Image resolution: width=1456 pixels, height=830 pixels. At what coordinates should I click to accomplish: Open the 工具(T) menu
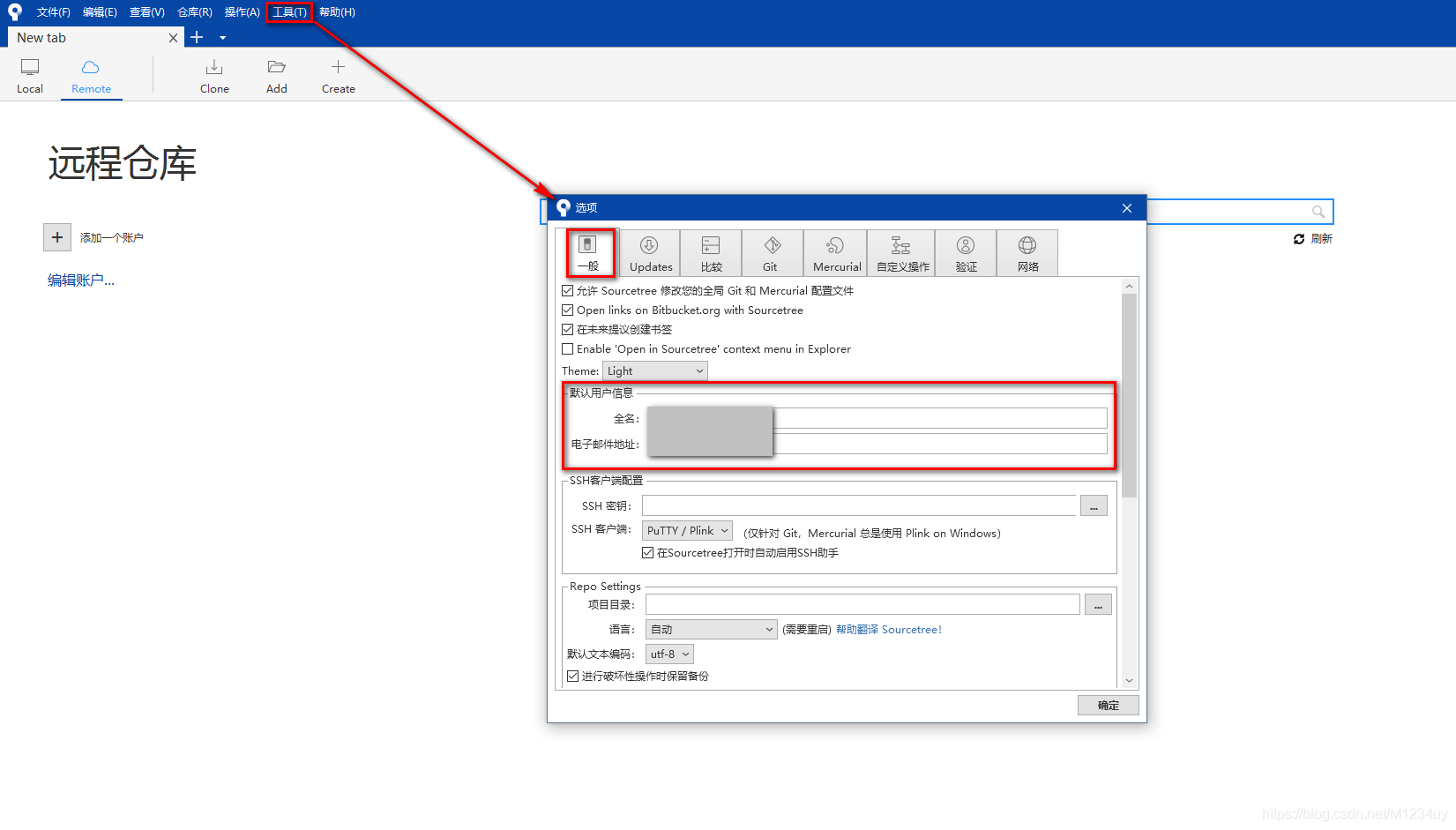click(x=289, y=12)
